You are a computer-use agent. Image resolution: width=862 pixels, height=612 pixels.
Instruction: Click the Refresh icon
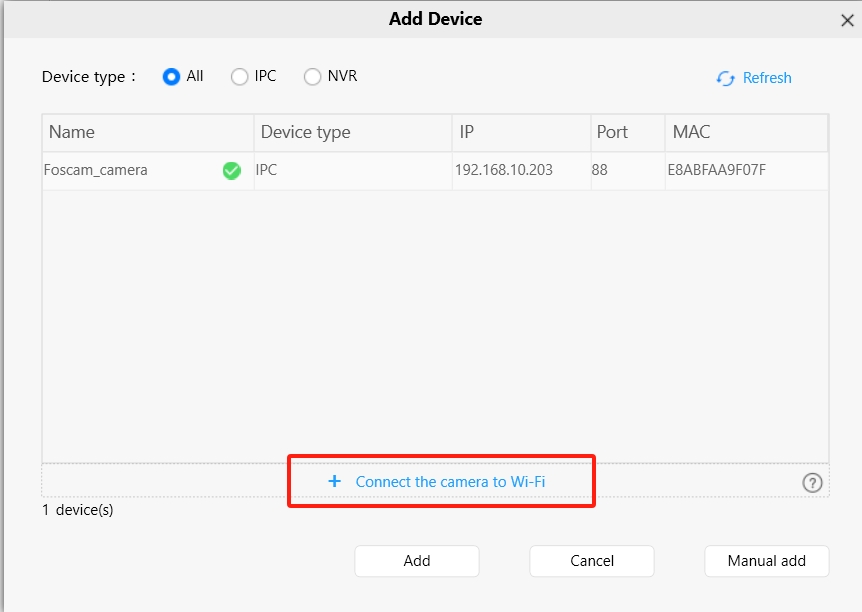[725, 78]
